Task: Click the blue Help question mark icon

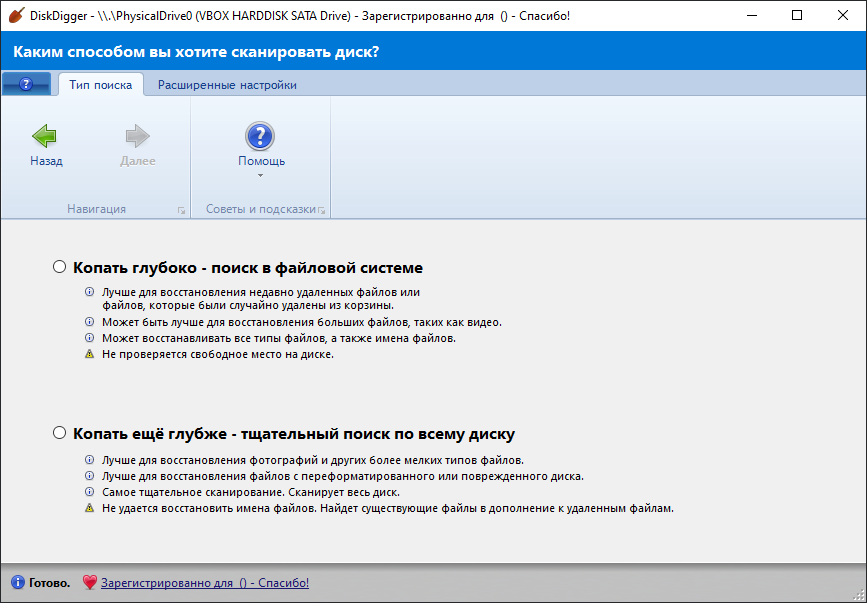Action: pos(260,137)
